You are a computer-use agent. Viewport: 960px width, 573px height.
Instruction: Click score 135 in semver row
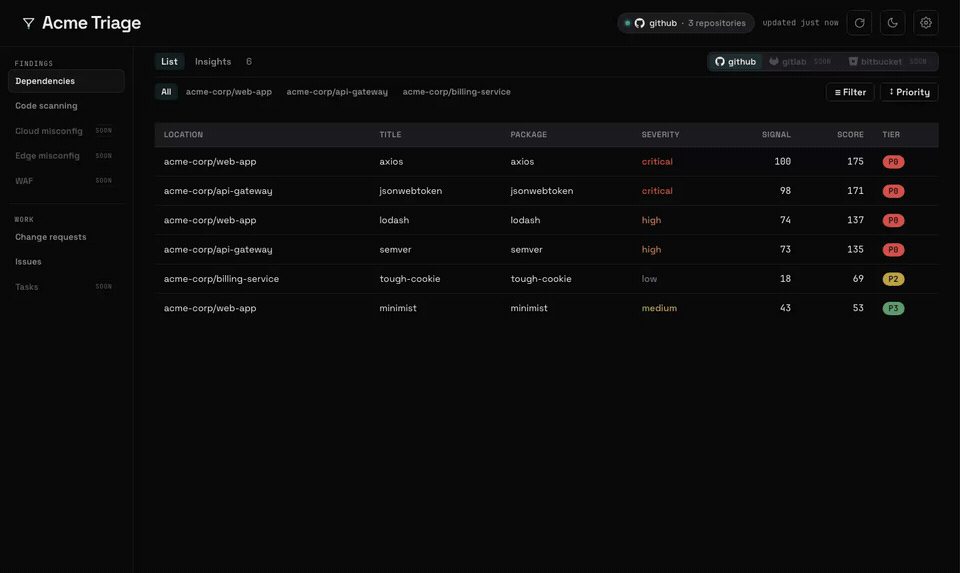(x=855, y=250)
